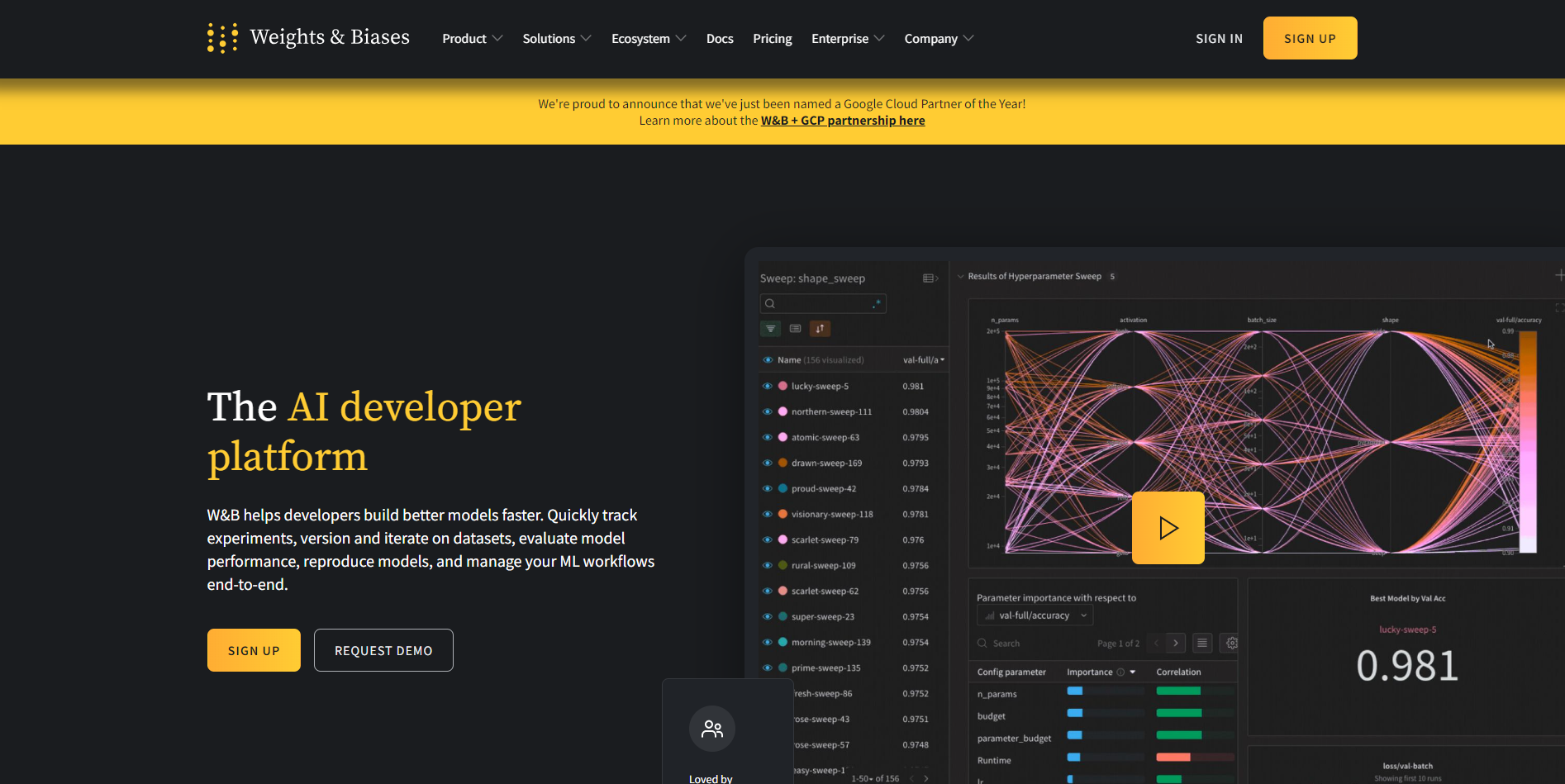
Task: Click val-full/a column sort arrow
Action: 942,360
